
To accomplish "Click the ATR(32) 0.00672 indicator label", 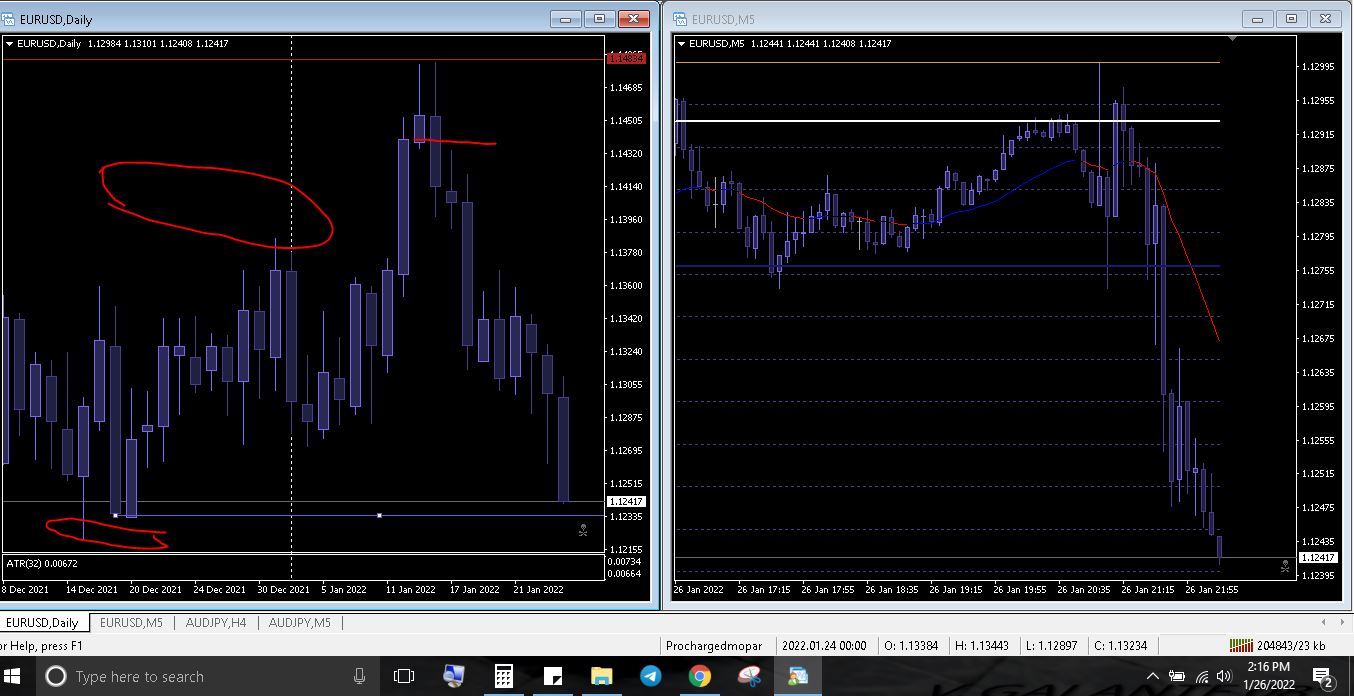I will [x=42, y=563].
